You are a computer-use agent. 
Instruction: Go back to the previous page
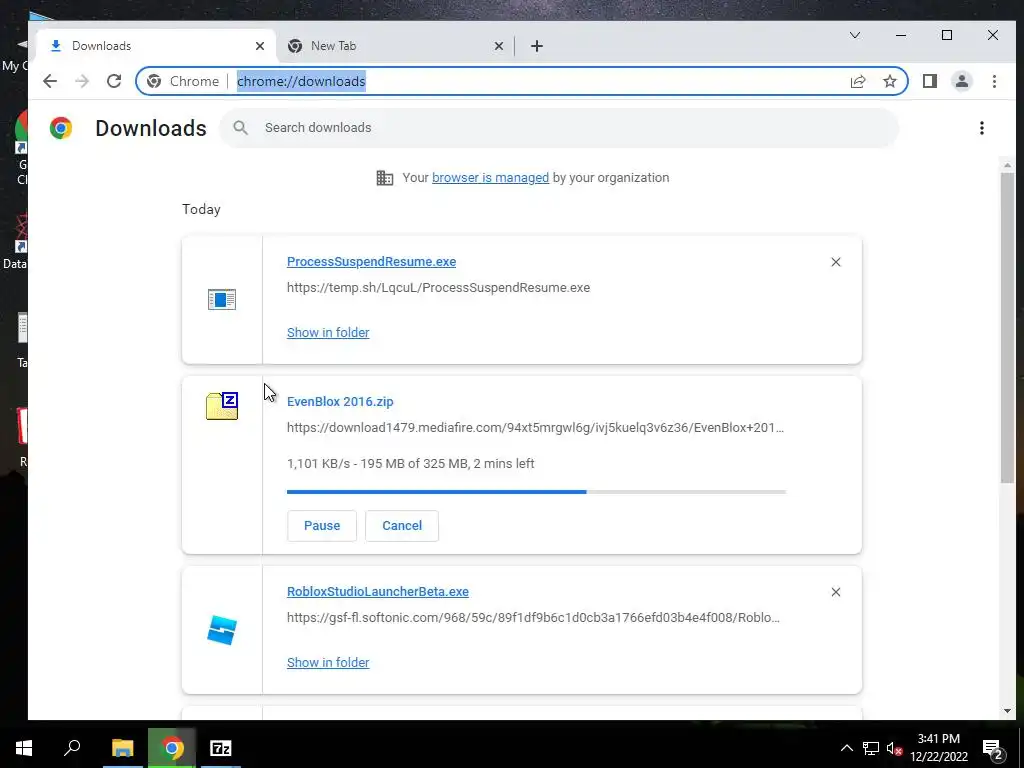(x=50, y=81)
